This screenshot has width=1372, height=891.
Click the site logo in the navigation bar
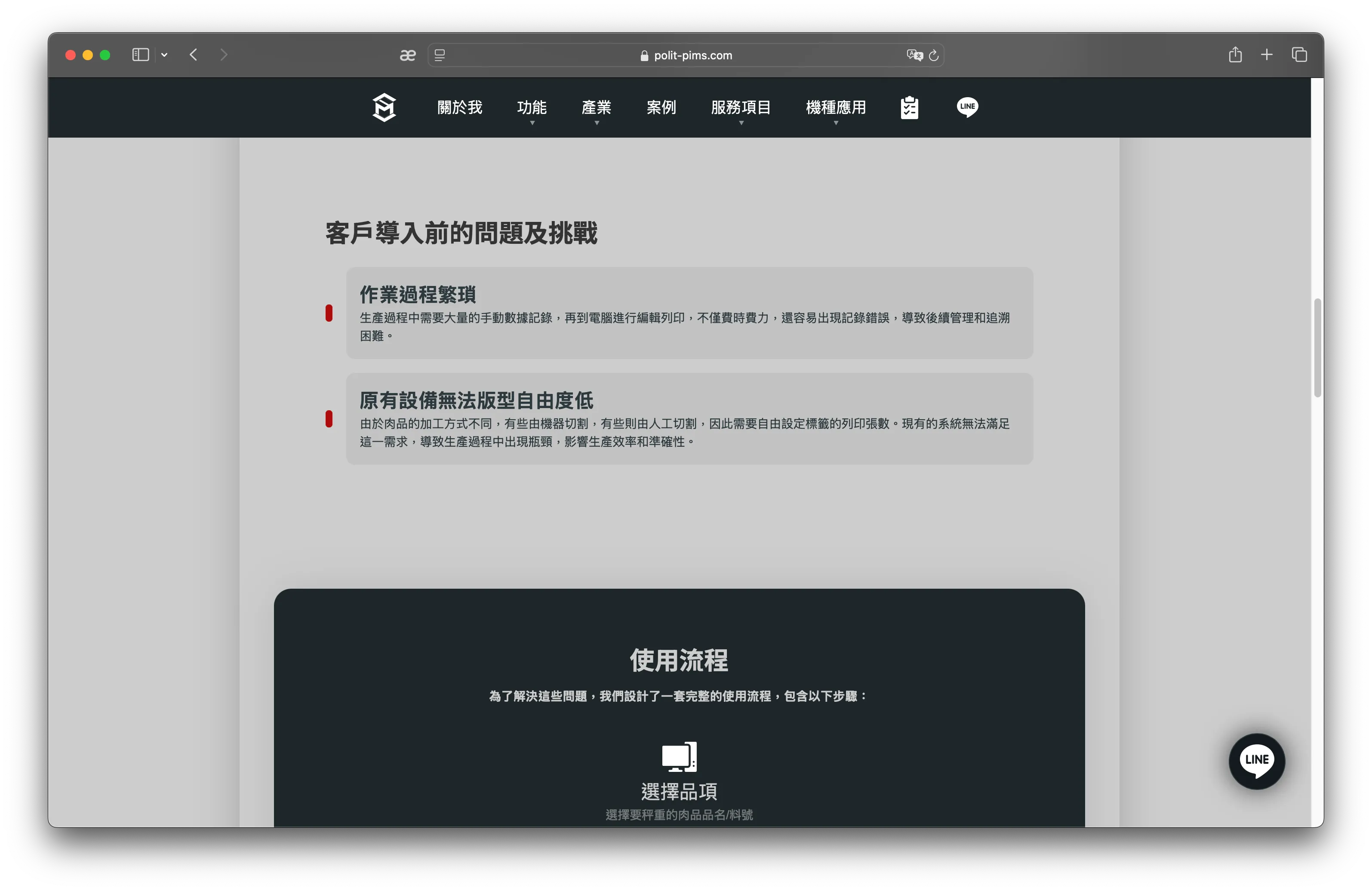point(384,107)
